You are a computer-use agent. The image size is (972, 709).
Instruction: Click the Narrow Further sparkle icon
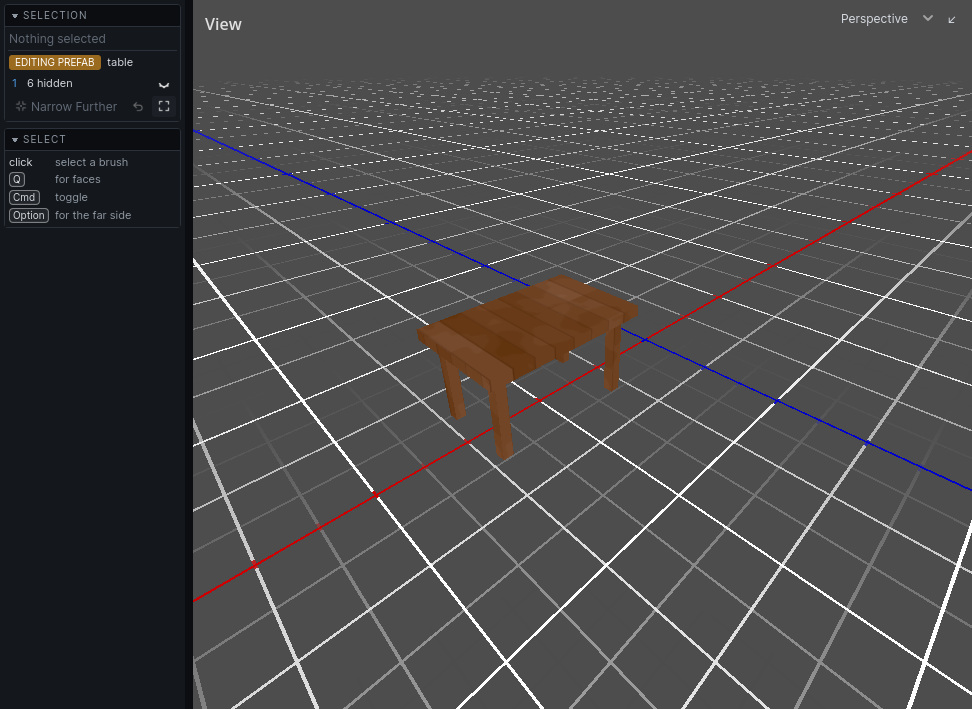[x=21, y=107]
